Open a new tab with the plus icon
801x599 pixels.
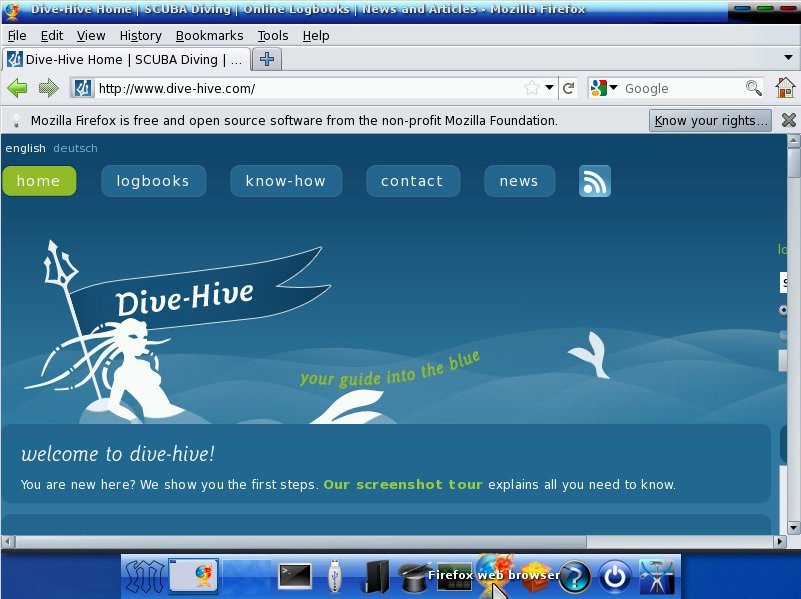267,59
